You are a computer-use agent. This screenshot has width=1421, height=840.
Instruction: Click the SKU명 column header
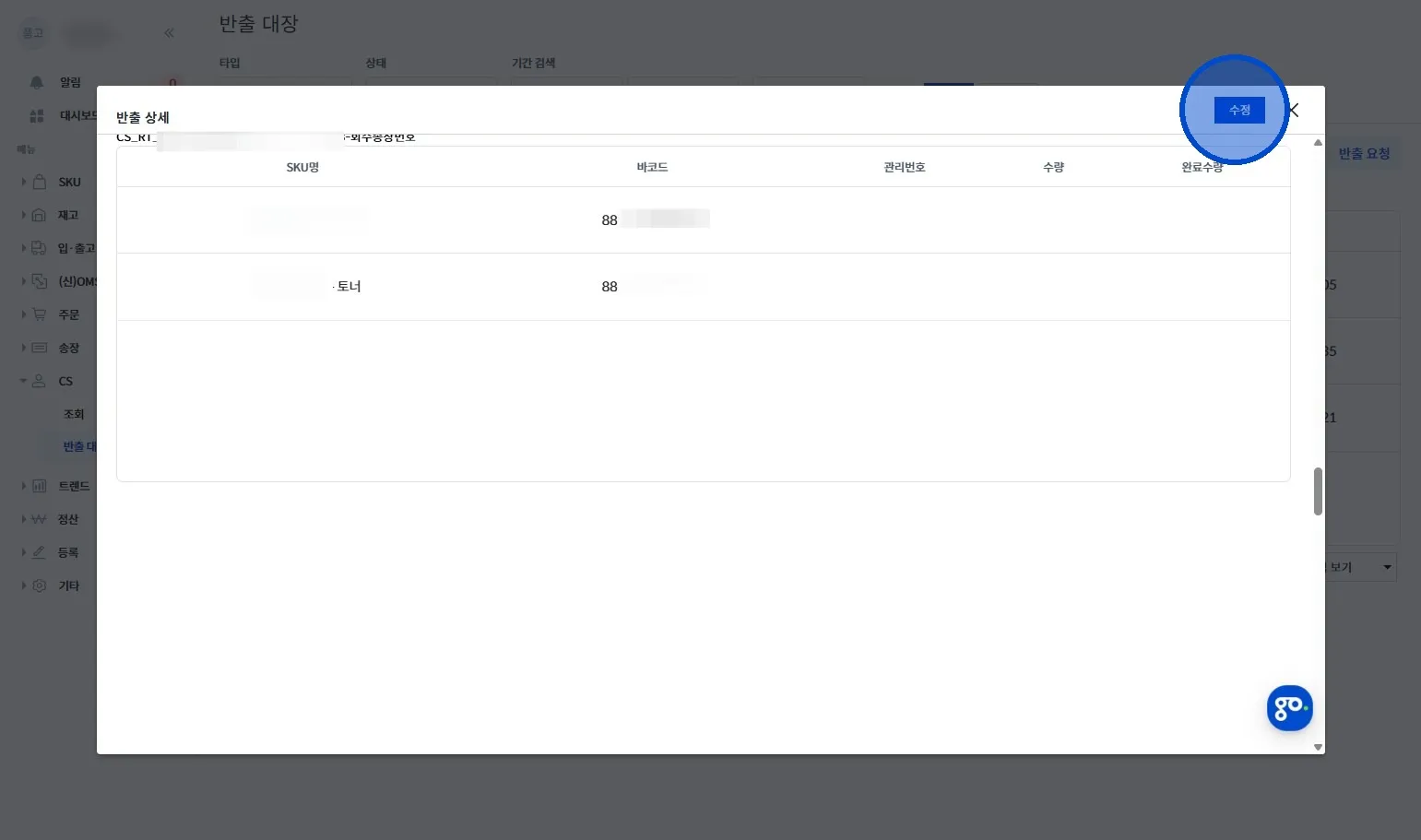302,167
